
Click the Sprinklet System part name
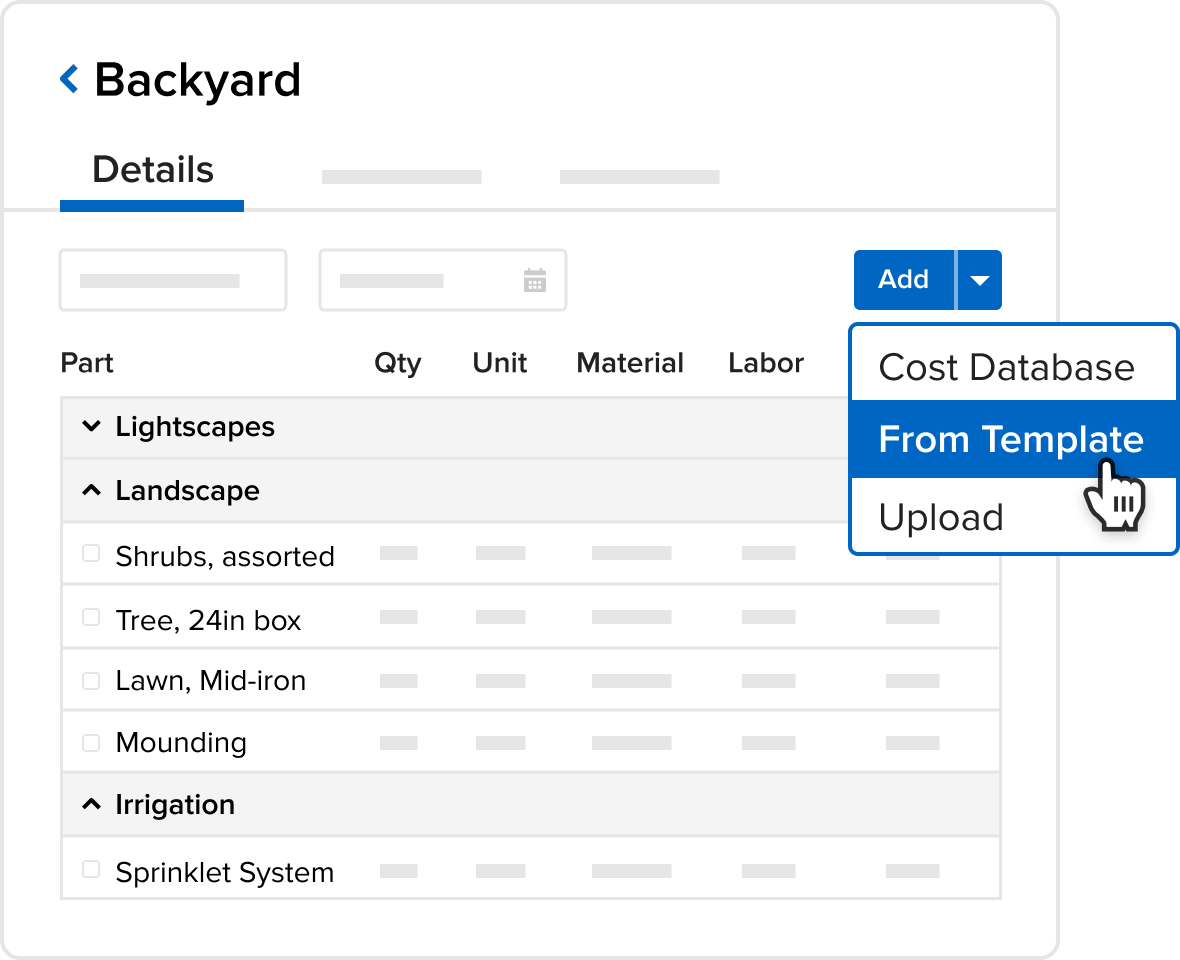225,873
